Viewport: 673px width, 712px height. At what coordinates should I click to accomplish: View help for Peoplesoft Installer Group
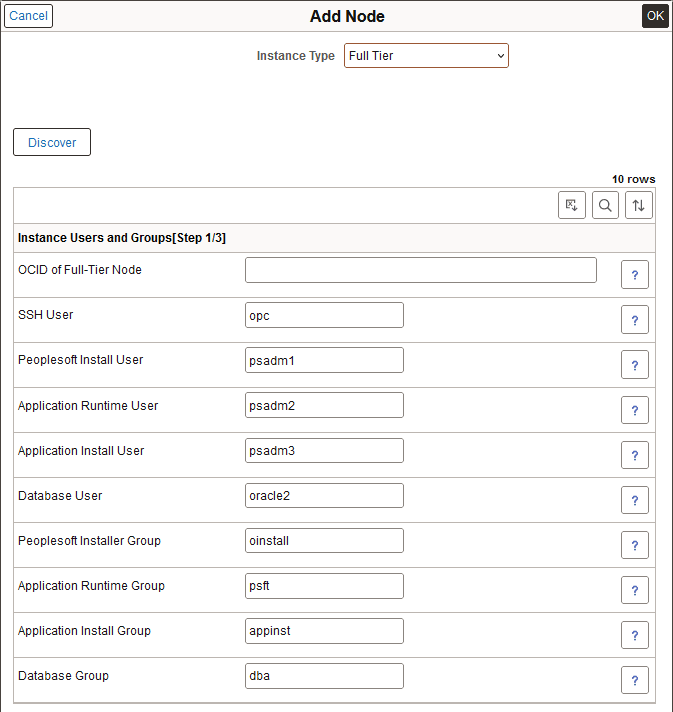[x=635, y=545]
